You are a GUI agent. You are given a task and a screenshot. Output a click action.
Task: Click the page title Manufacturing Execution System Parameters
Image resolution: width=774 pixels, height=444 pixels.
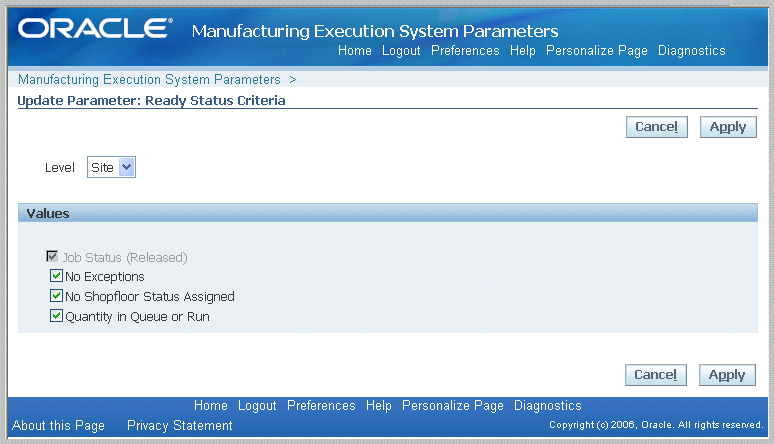pos(375,31)
